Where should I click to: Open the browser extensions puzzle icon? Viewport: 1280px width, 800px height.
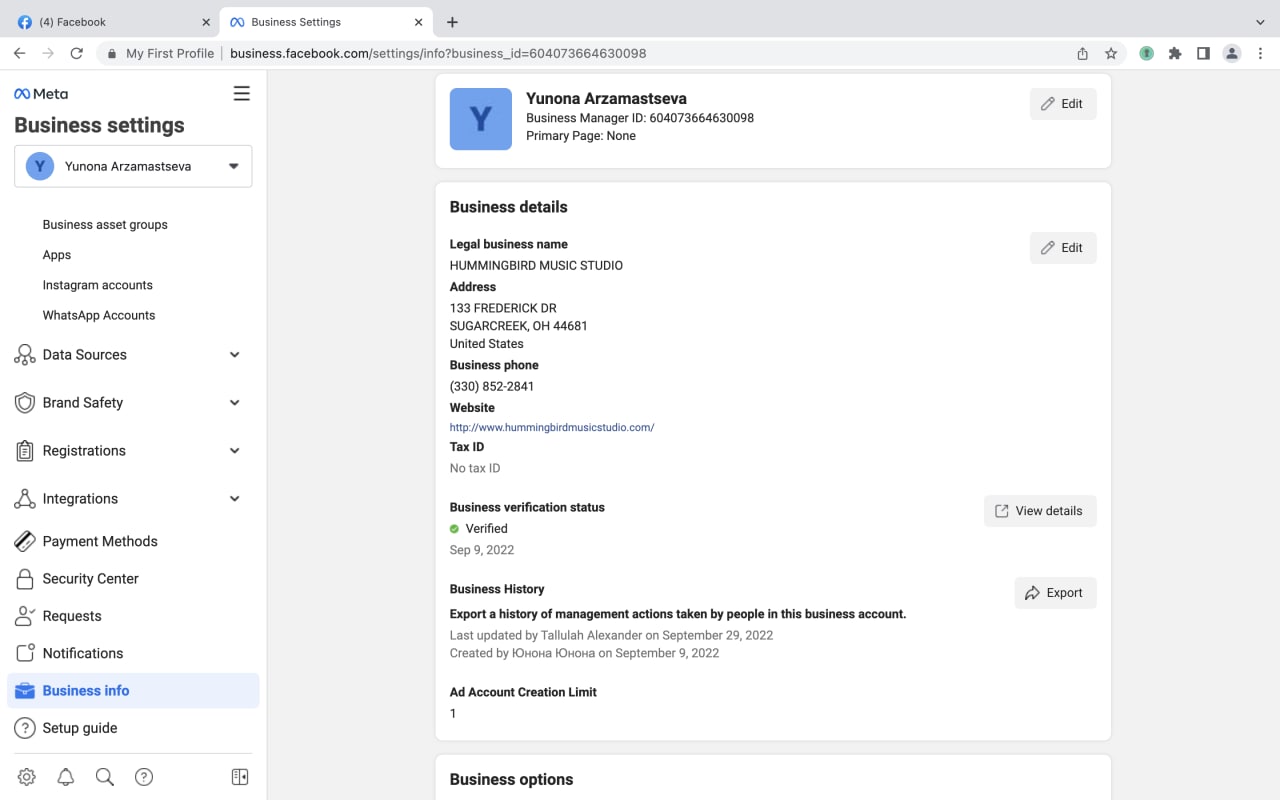(1175, 53)
